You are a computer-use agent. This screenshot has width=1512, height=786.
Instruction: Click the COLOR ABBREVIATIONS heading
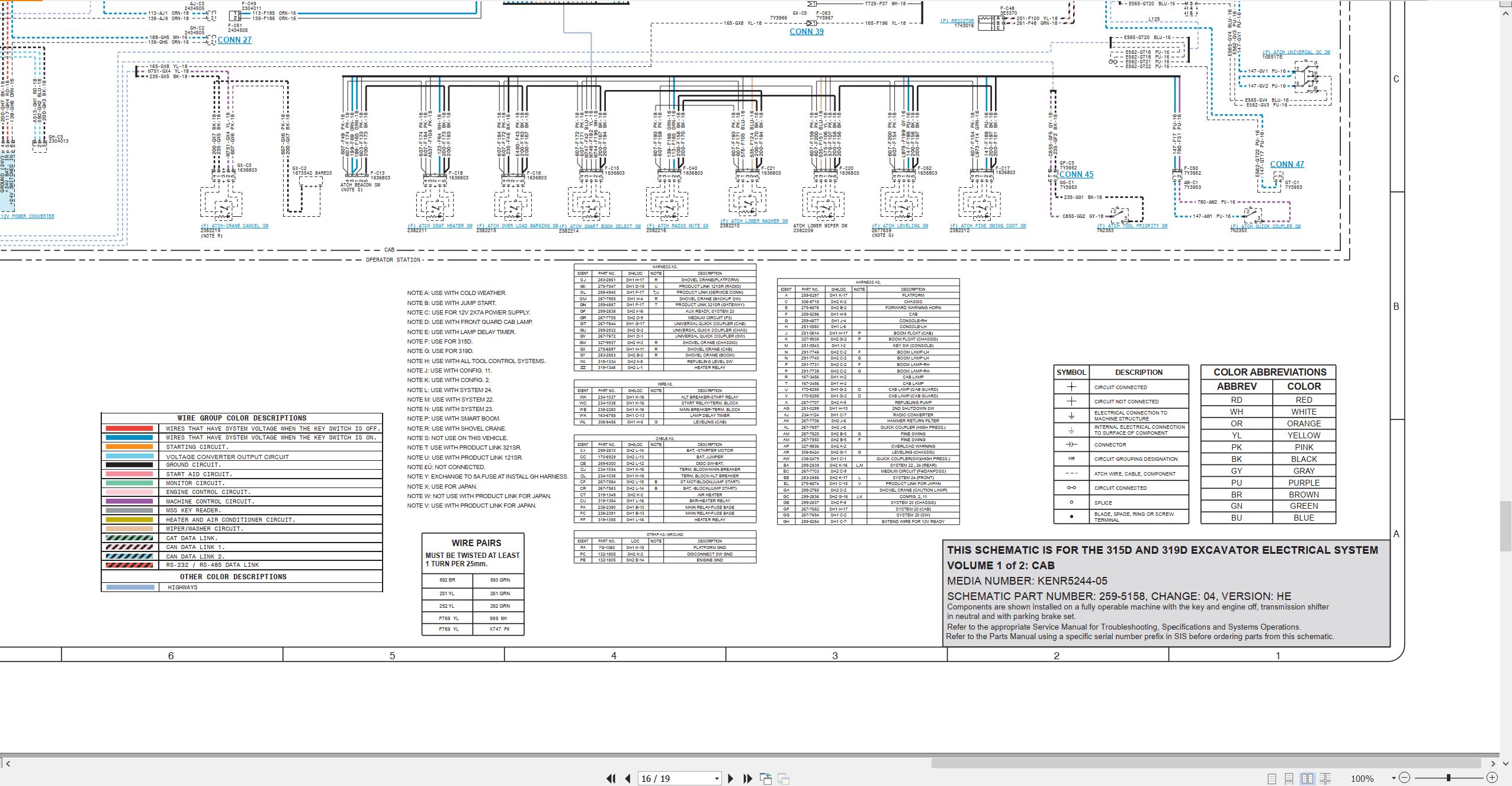(1270, 372)
